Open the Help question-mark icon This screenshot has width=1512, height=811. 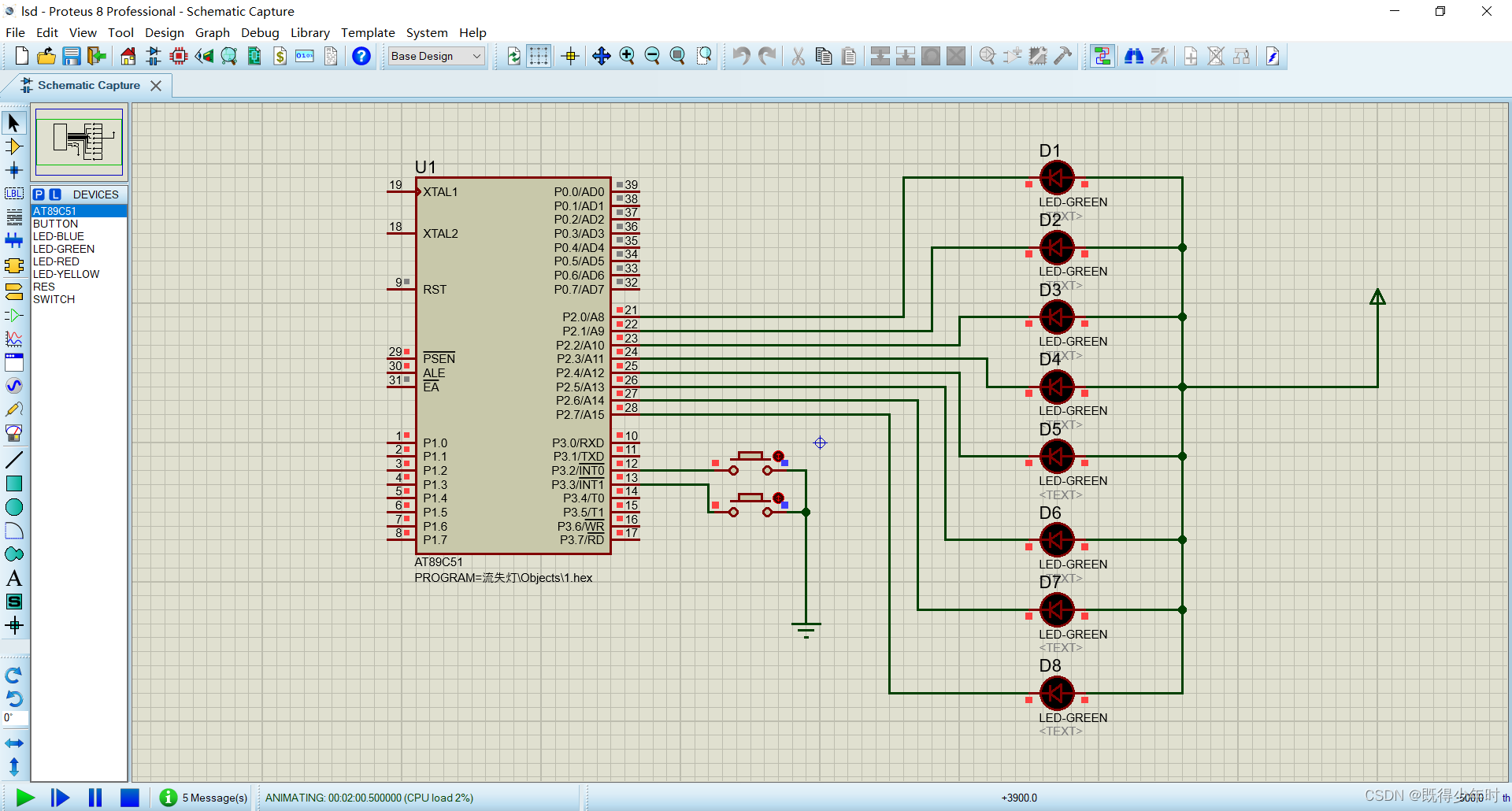tap(361, 56)
